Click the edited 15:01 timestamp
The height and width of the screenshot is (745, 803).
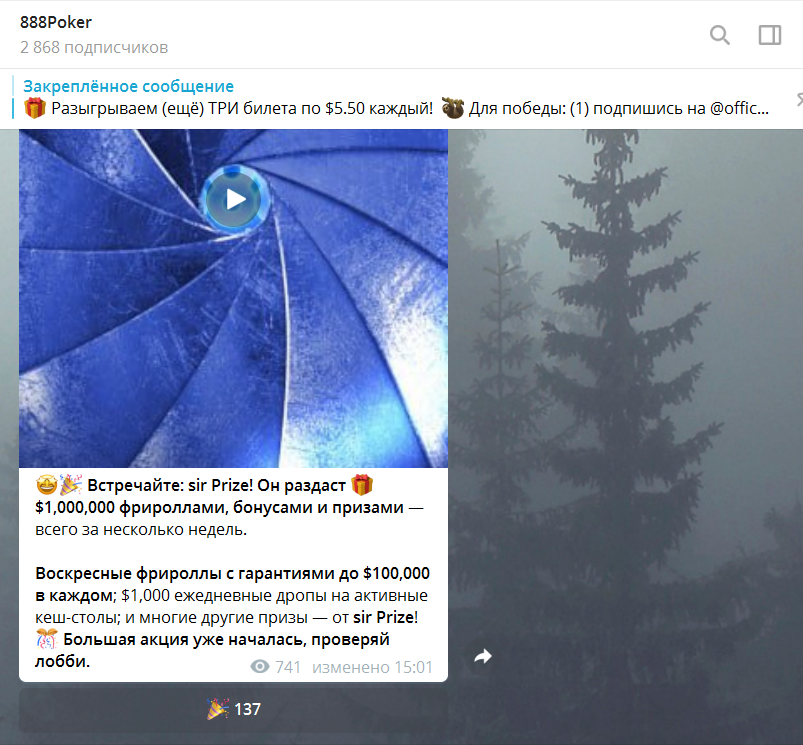coord(372,667)
